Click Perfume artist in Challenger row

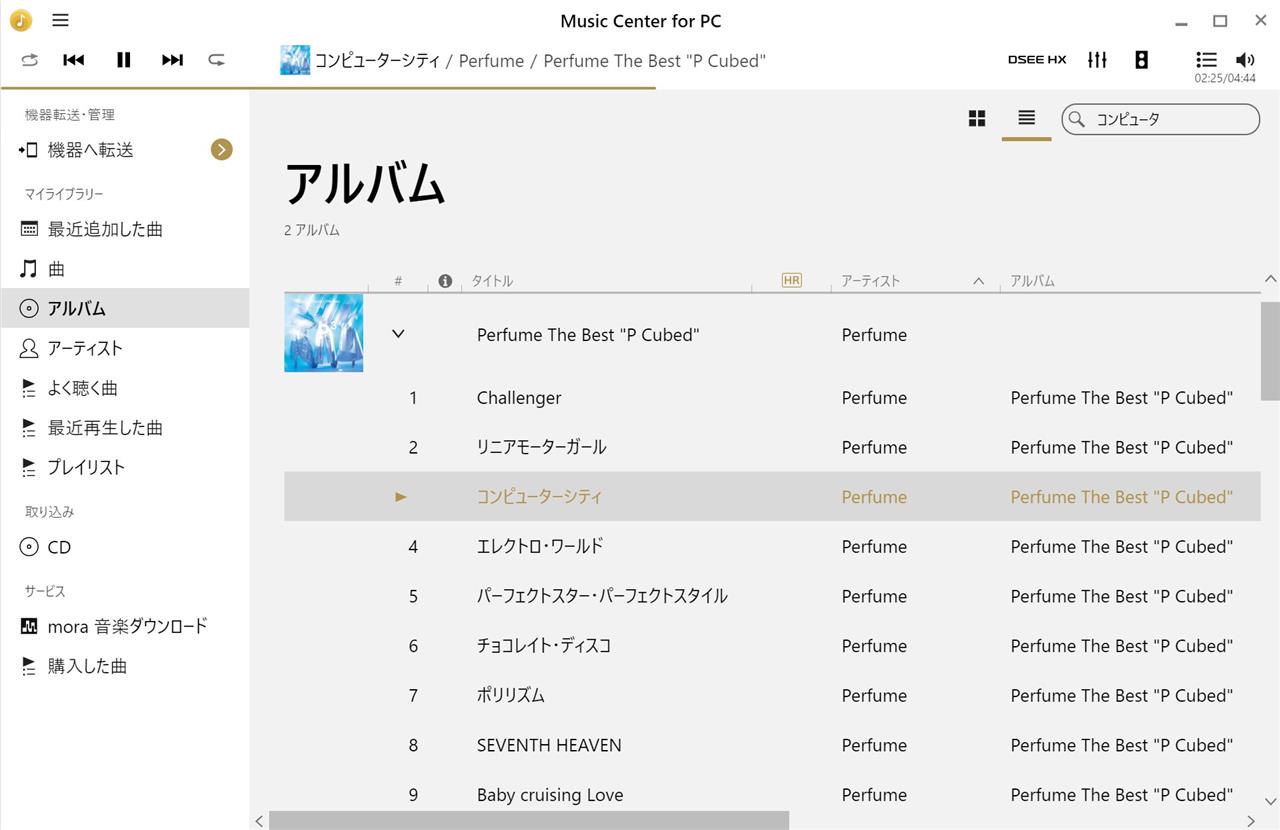click(874, 398)
